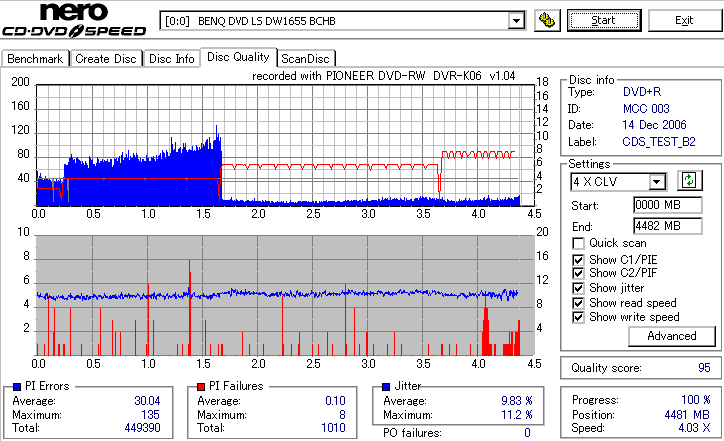Viewport: 724px width, 441px height.
Task: Click Position value 4481 MB
Action: click(x=687, y=415)
